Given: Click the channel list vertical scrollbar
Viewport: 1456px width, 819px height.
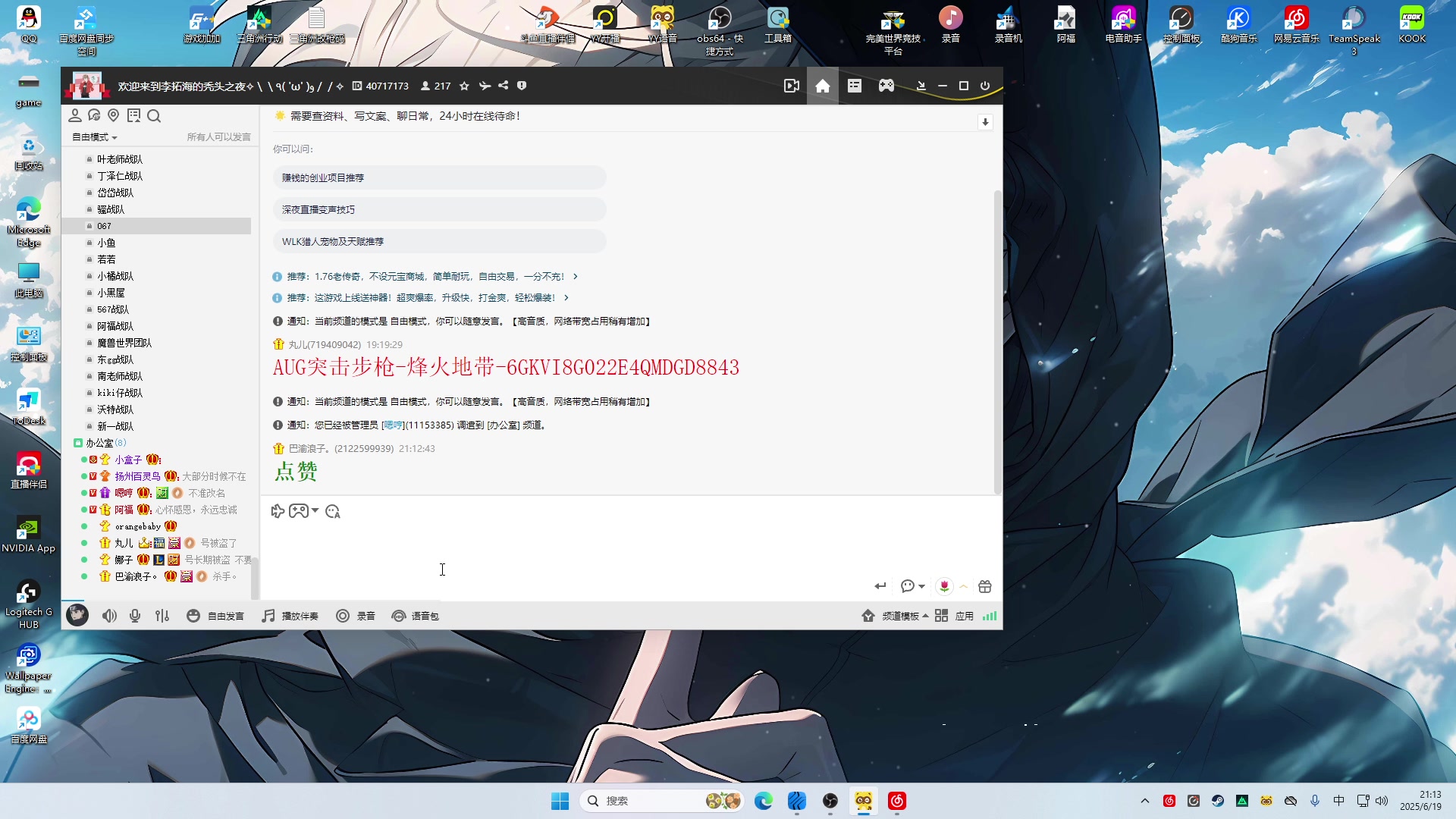Looking at the screenshot, I should pos(255,580).
